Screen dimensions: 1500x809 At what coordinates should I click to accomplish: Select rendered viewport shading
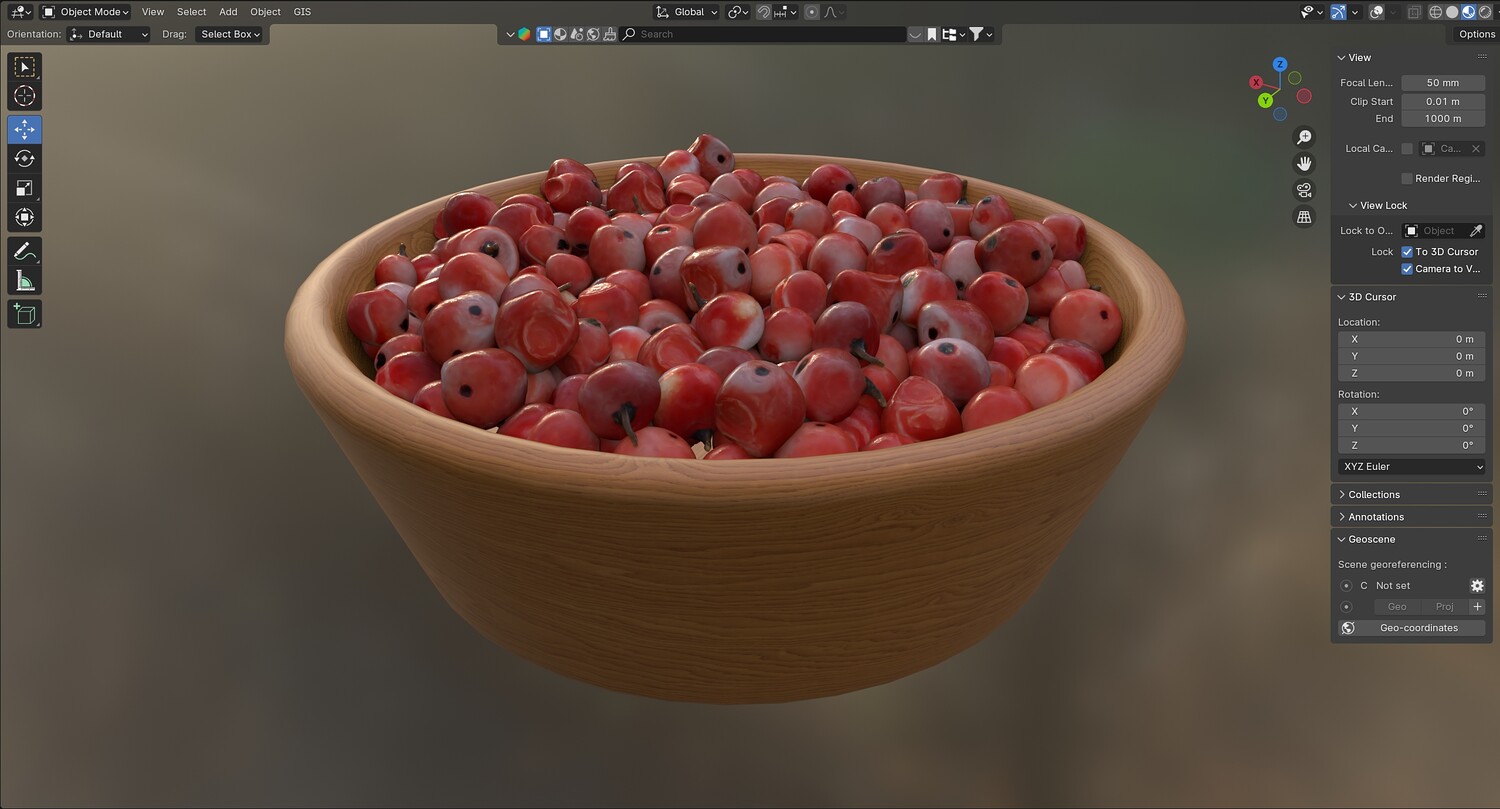pos(1483,12)
